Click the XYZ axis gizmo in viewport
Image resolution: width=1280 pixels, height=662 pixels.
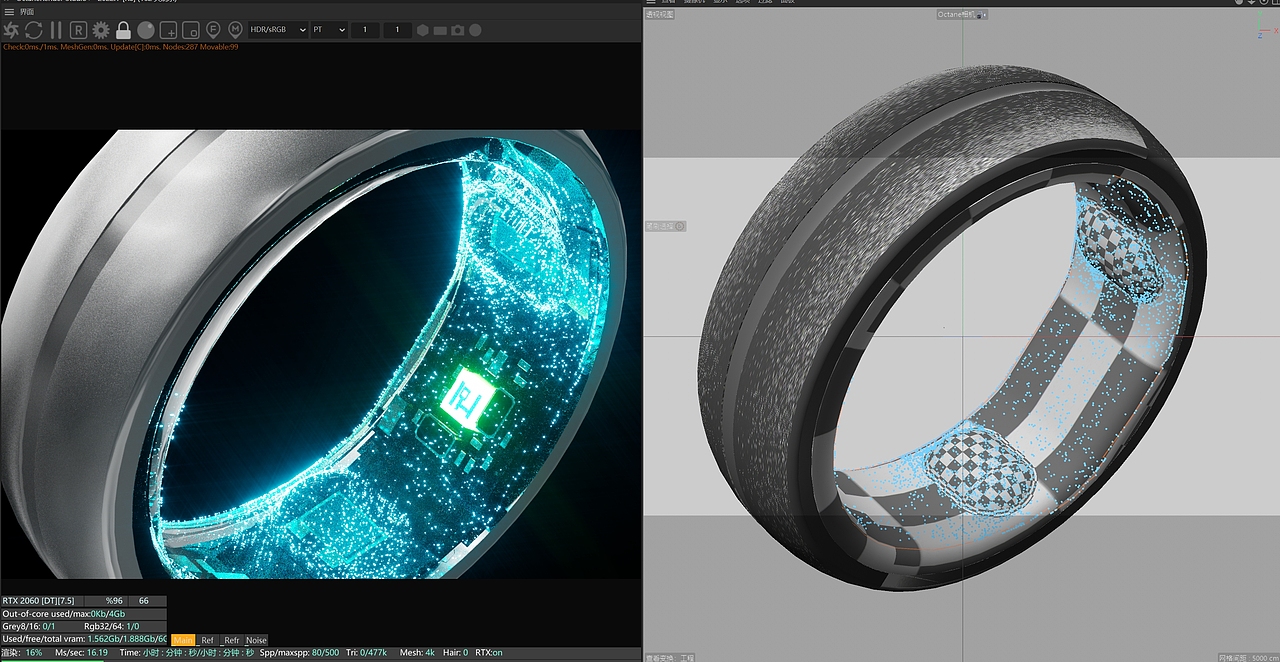point(1265,28)
